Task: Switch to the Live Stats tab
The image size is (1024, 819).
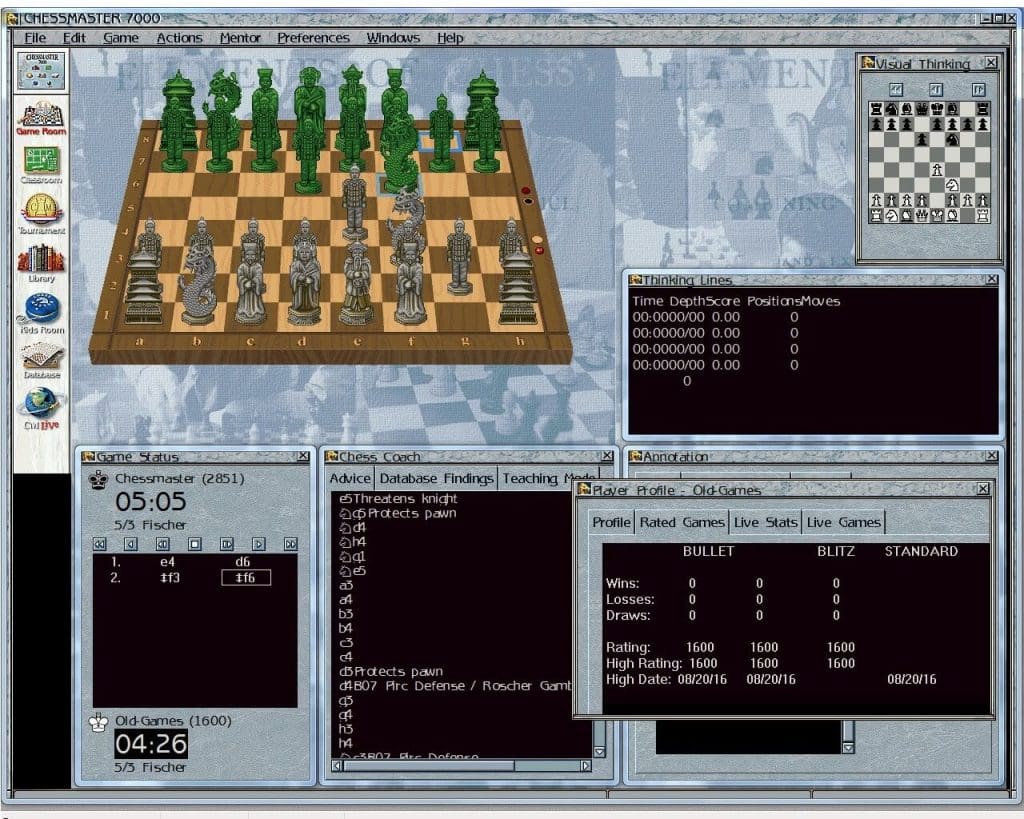Action: [x=766, y=521]
